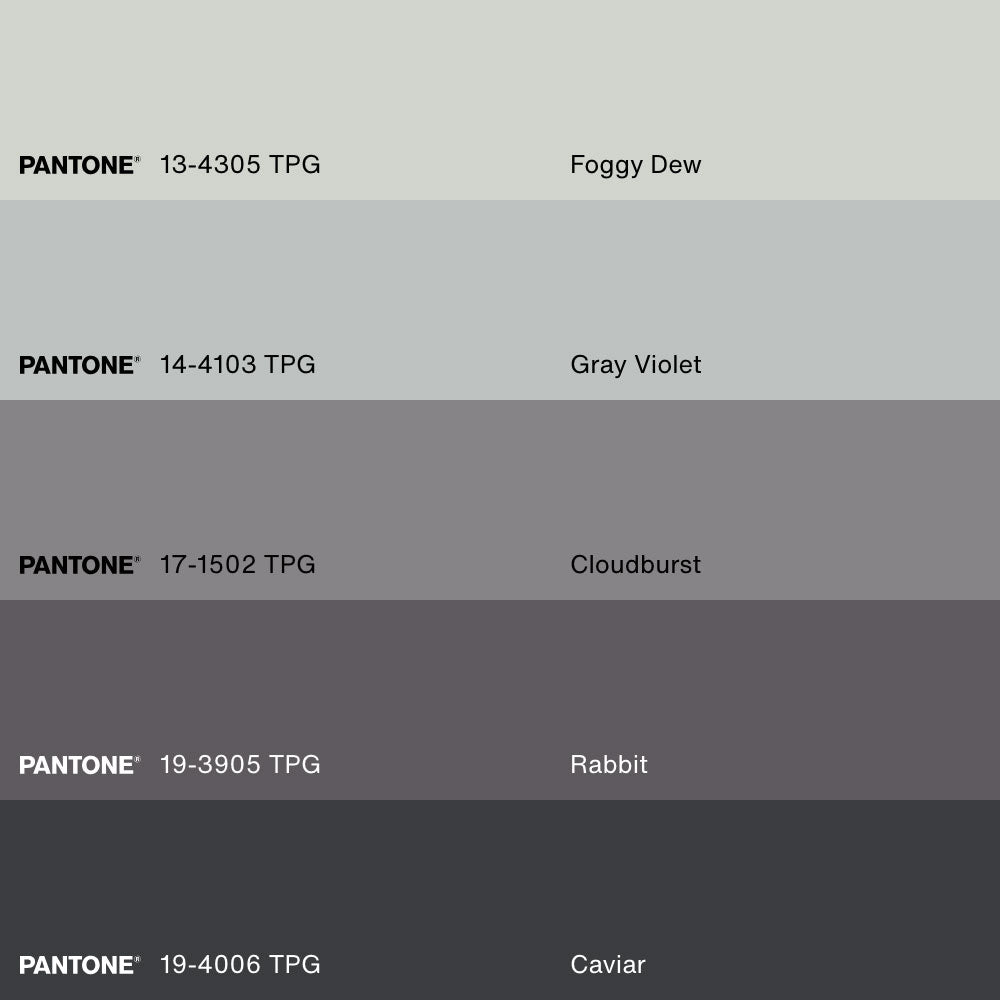
Task: Click the 19-4006 TPG code label
Action: [240, 965]
